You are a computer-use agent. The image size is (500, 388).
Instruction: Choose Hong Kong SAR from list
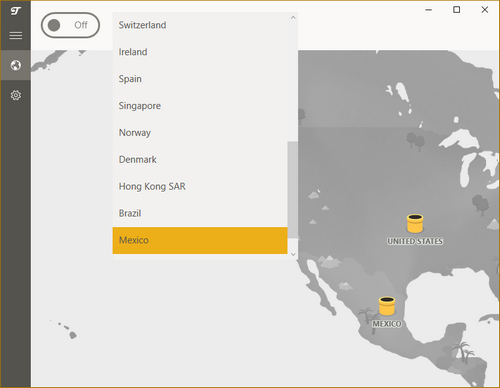click(200, 187)
